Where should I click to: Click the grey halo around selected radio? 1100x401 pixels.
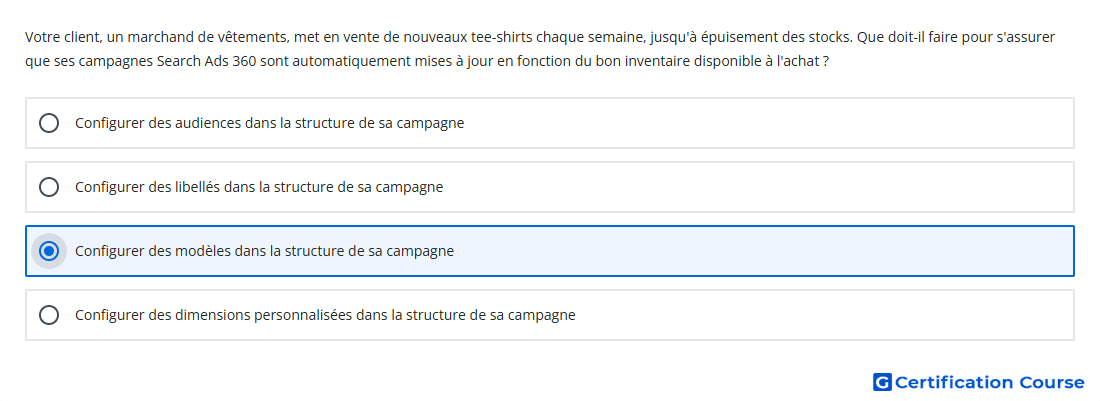pos(48,251)
